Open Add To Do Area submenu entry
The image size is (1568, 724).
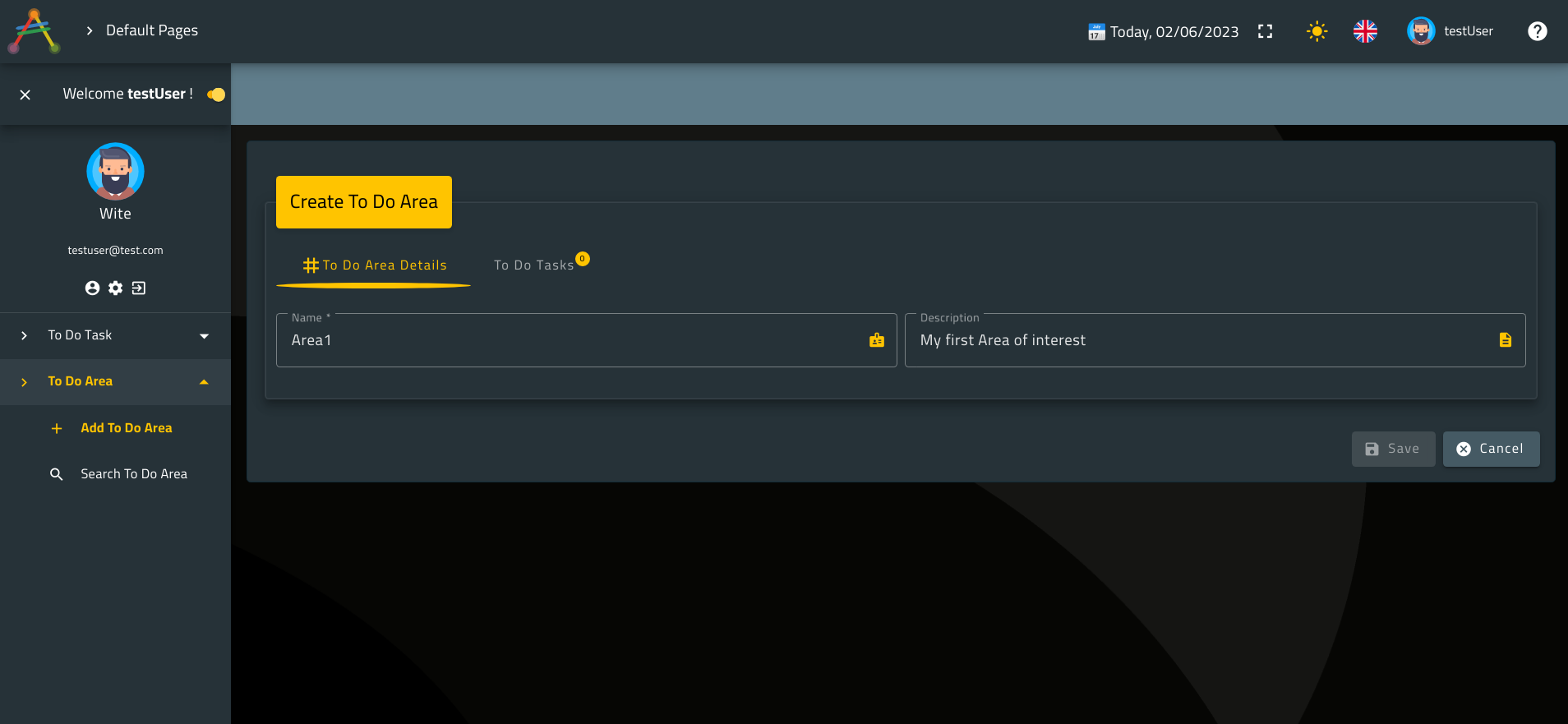(115, 428)
